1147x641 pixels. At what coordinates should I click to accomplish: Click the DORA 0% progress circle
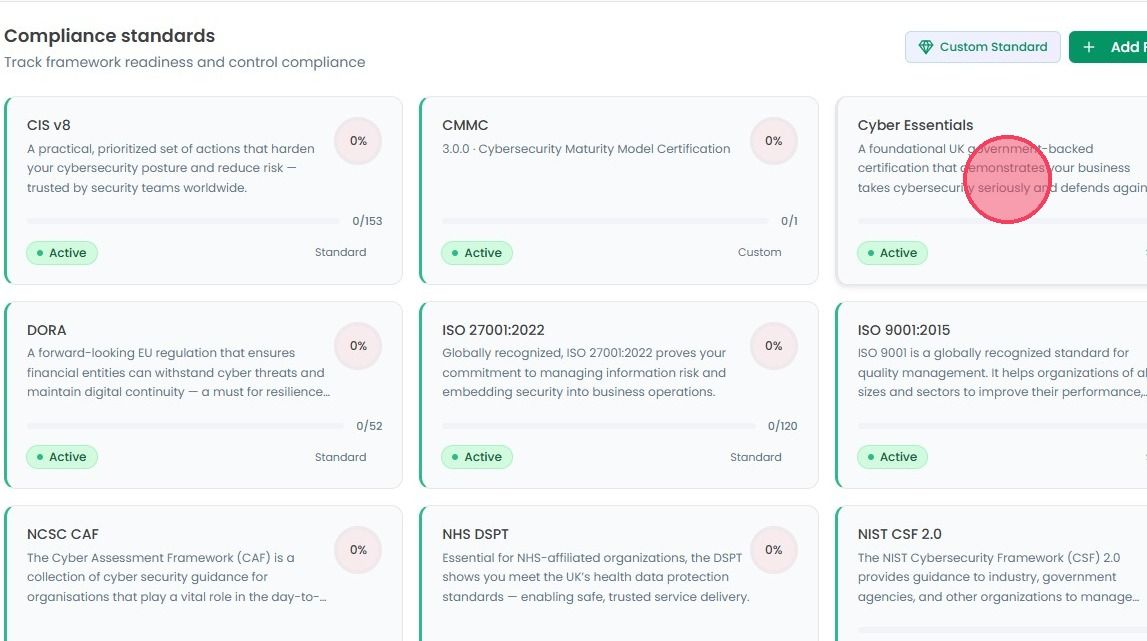pos(358,345)
